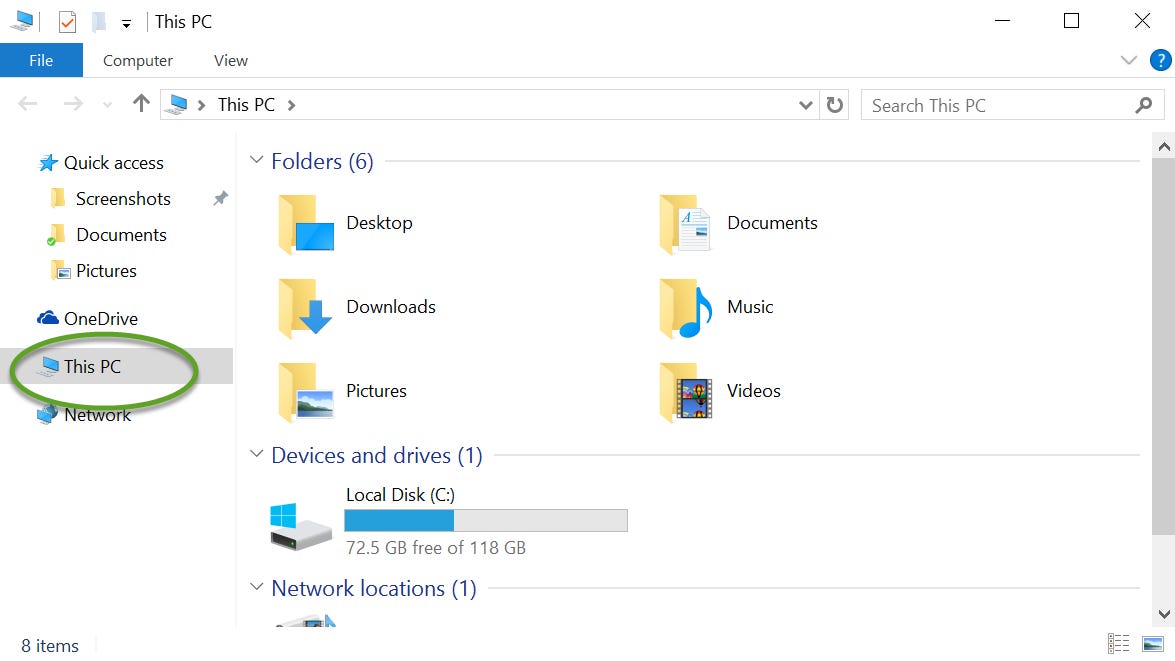Open the address bar history dropdown
The image size is (1175, 661).
pos(806,104)
